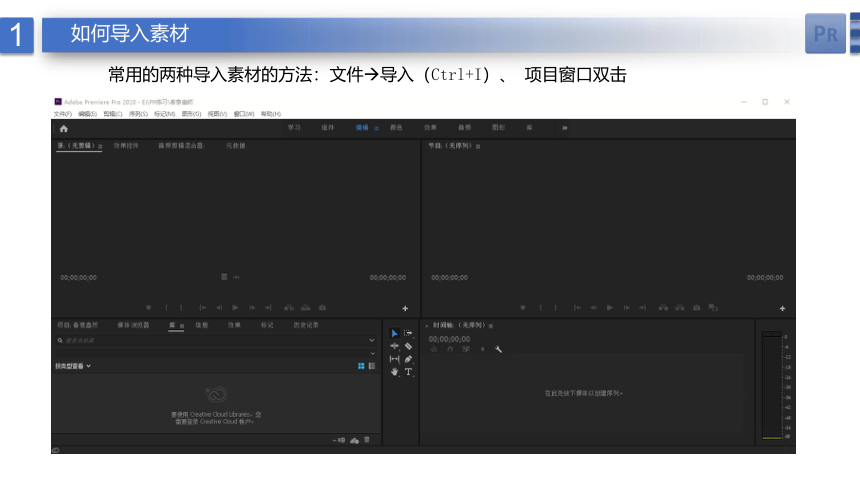Open the library selector dropdown below search
The width and height of the screenshot is (860, 484).
tap(372, 353)
